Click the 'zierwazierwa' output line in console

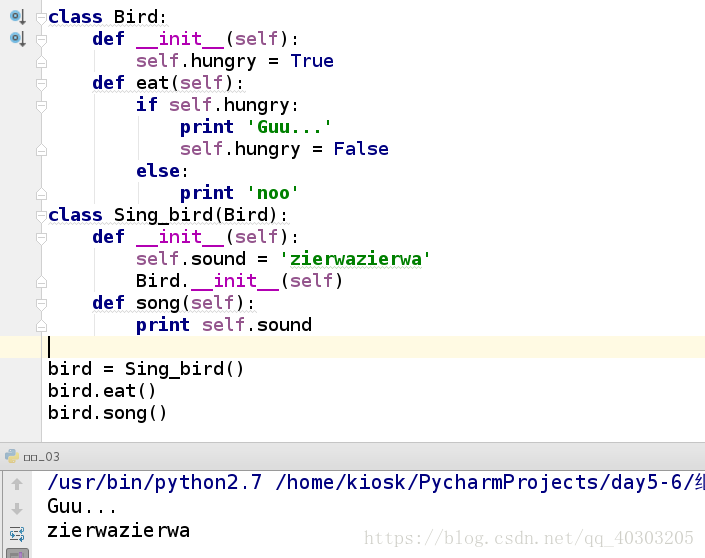(x=119, y=531)
